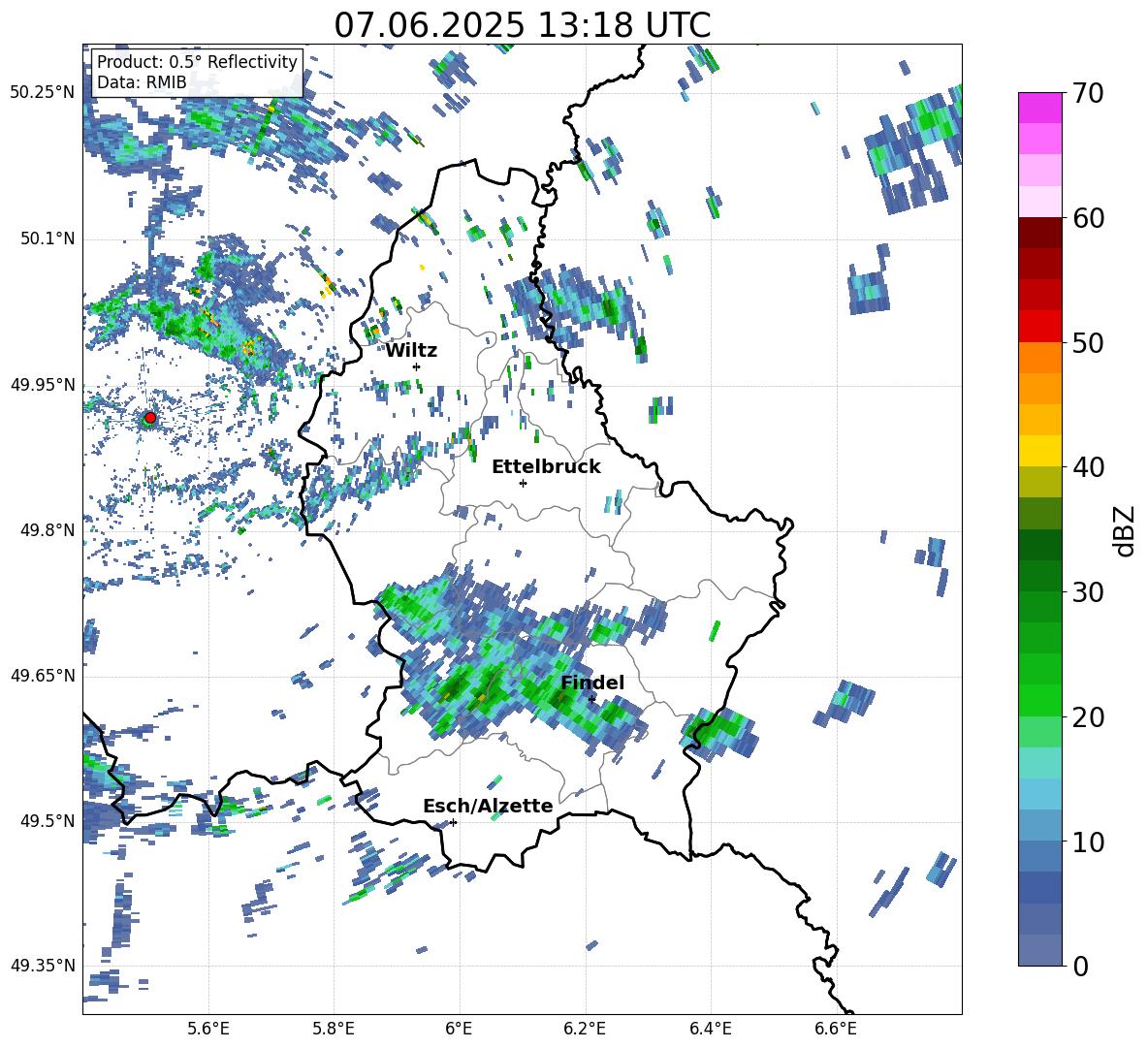Viewport: 1148px width, 1048px height.
Task: Click the red radar site marker
Action: [150, 418]
